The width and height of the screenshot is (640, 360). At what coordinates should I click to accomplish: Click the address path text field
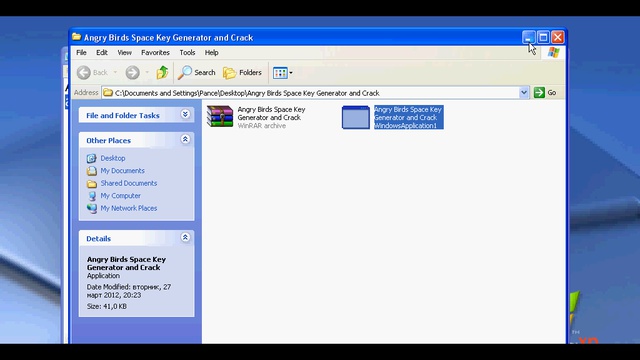pos(310,93)
